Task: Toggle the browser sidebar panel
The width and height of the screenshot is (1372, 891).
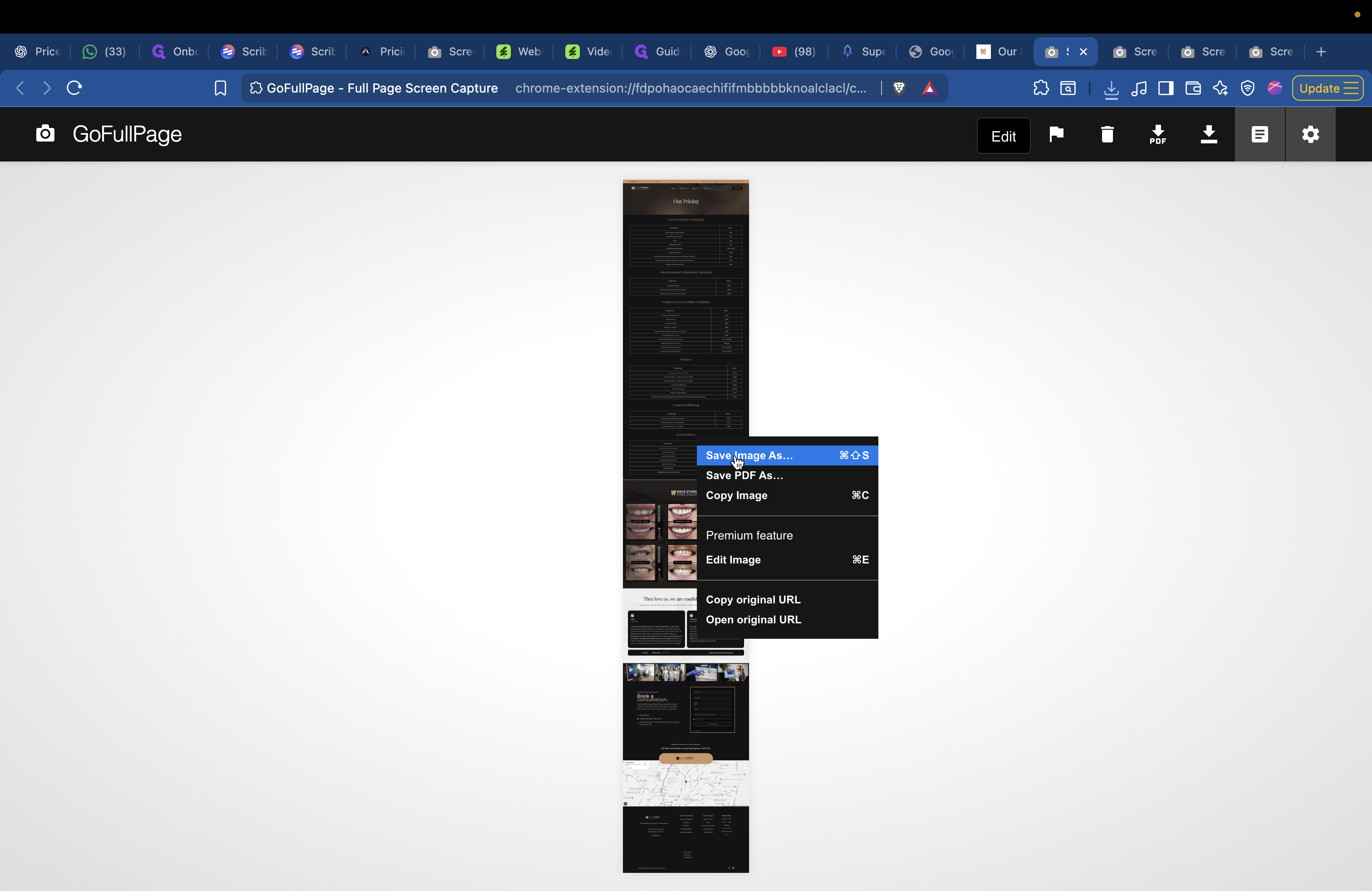Action: pyautogui.click(x=1166, y=88)
